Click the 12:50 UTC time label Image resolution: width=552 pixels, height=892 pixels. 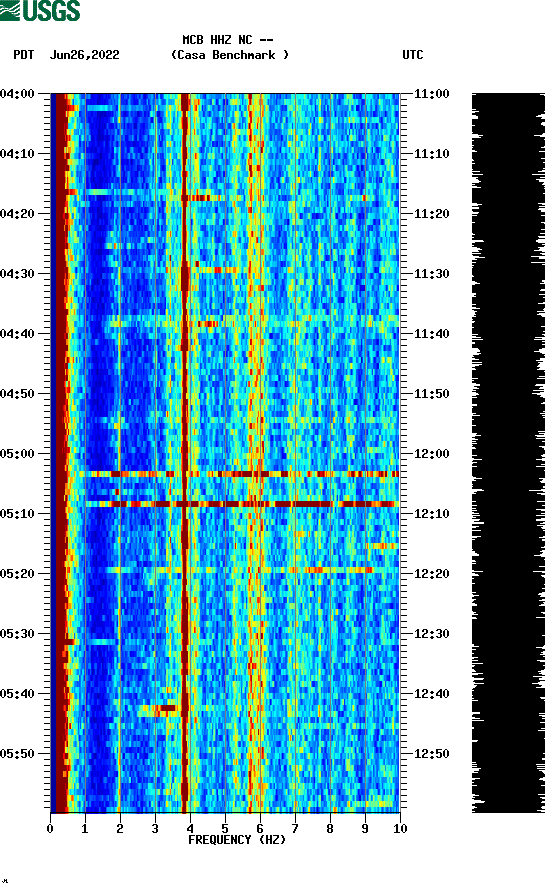tap(431, 754)
